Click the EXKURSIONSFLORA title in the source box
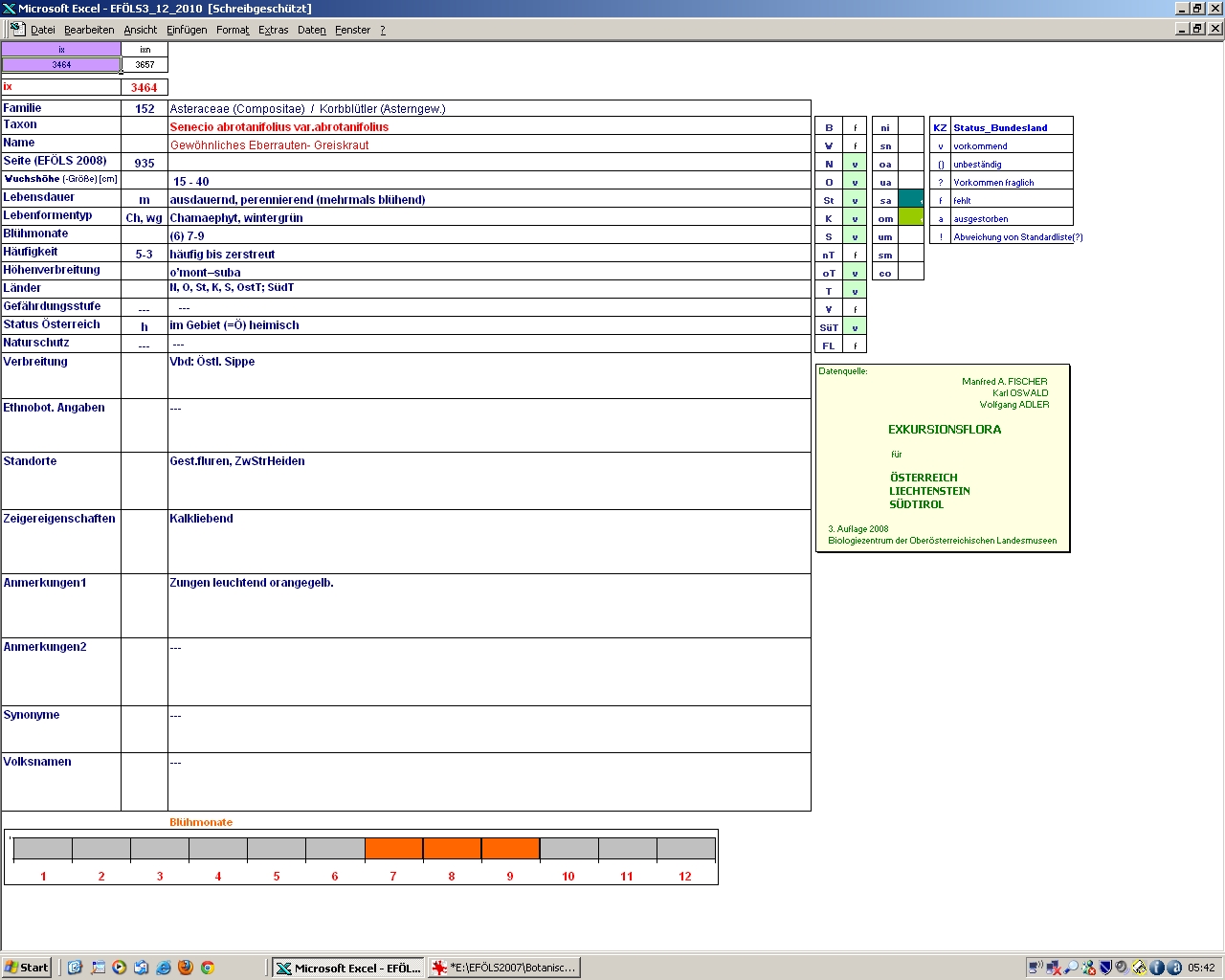 point(945,429)
